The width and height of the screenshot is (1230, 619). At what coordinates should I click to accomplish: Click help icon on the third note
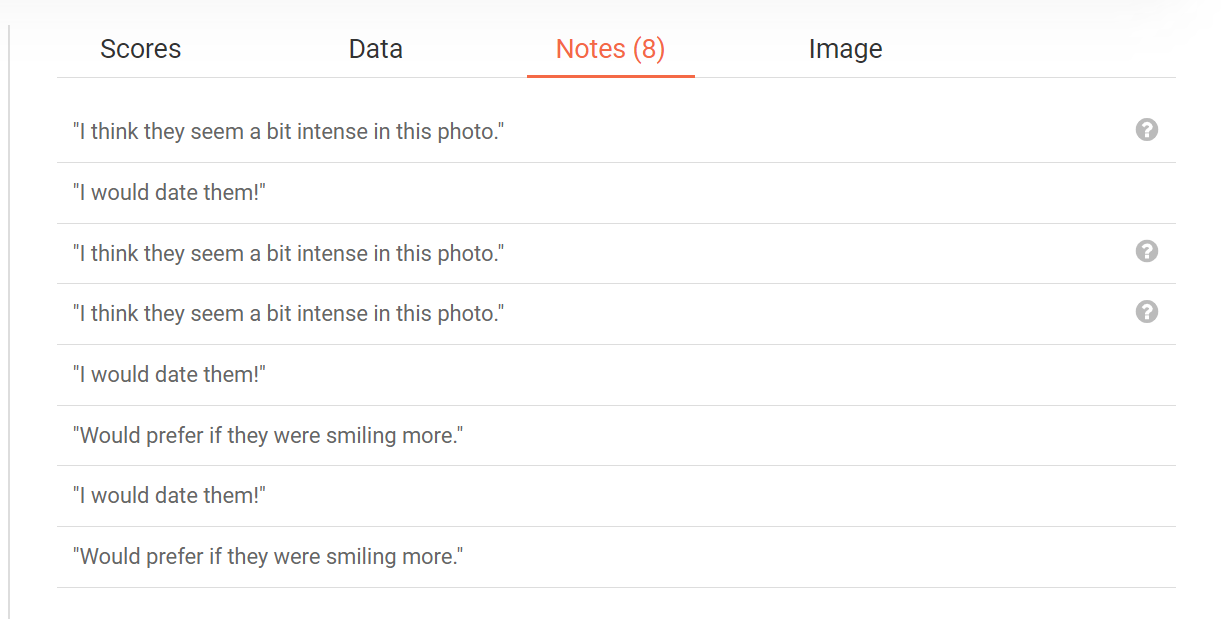[x=1147, y=251]
